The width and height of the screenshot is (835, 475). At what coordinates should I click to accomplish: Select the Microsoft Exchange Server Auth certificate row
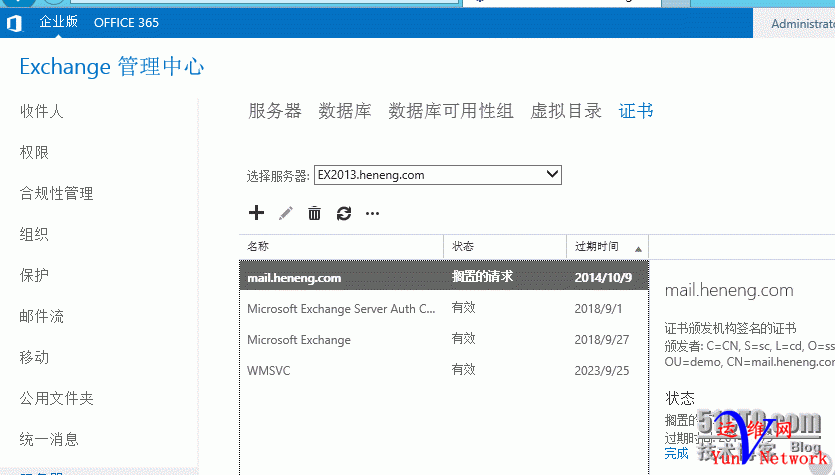point(444,308)
